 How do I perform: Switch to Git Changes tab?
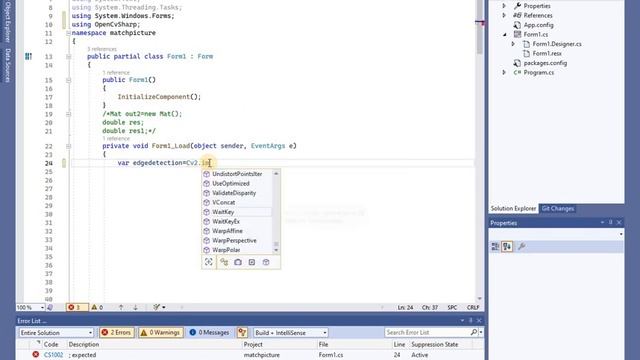(558, 209)
